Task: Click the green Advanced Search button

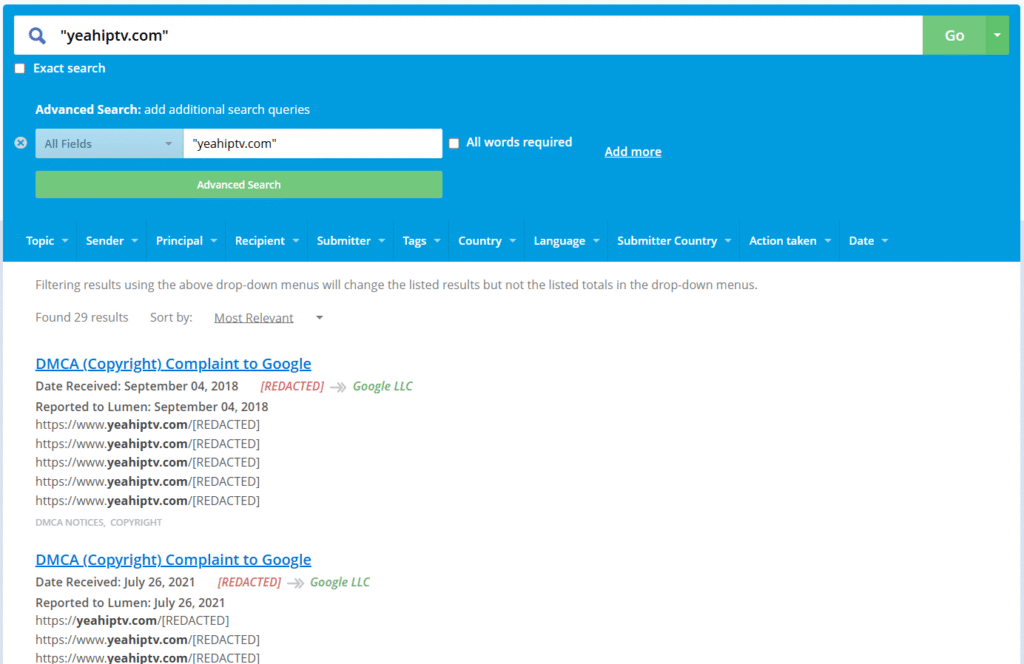Action: (x=238, y=185)
